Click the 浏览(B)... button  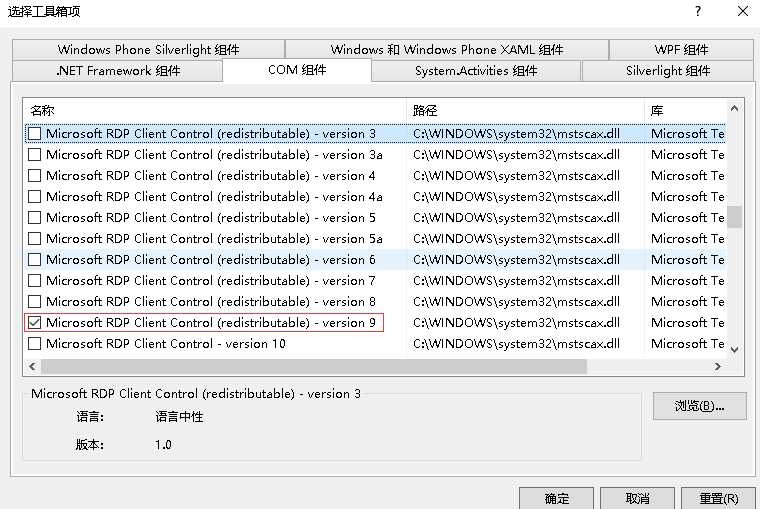(x=699, y=406)
